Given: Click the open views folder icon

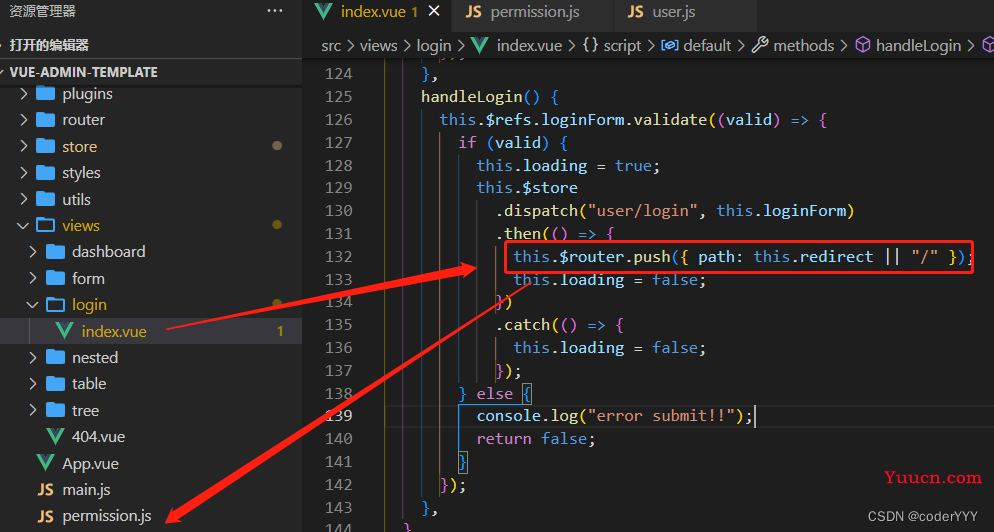Looking at the screenshot, I should tap(46, 225).
